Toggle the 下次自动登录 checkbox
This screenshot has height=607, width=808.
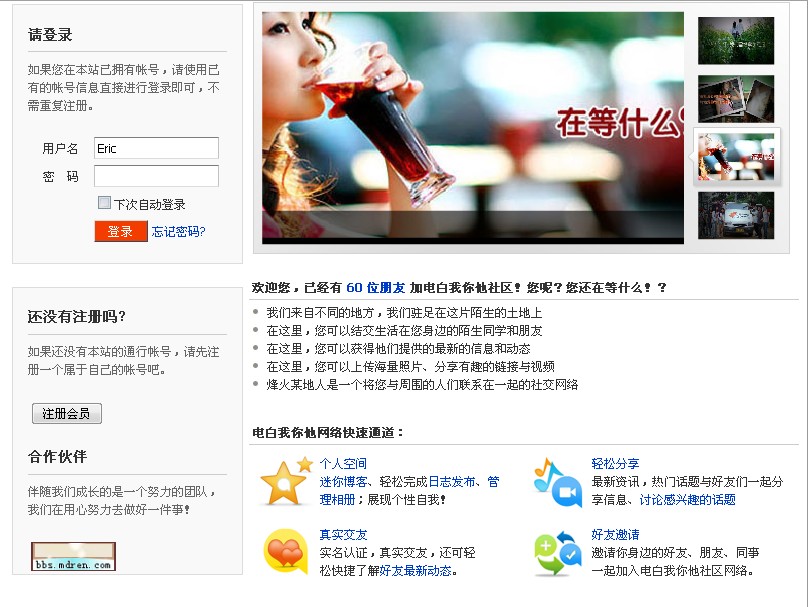tap(104, 203)
